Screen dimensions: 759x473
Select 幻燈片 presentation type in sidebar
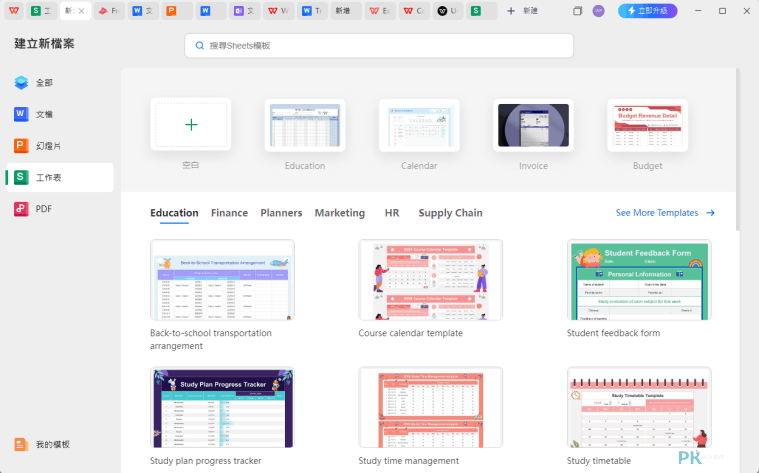(x=60, y=146)
